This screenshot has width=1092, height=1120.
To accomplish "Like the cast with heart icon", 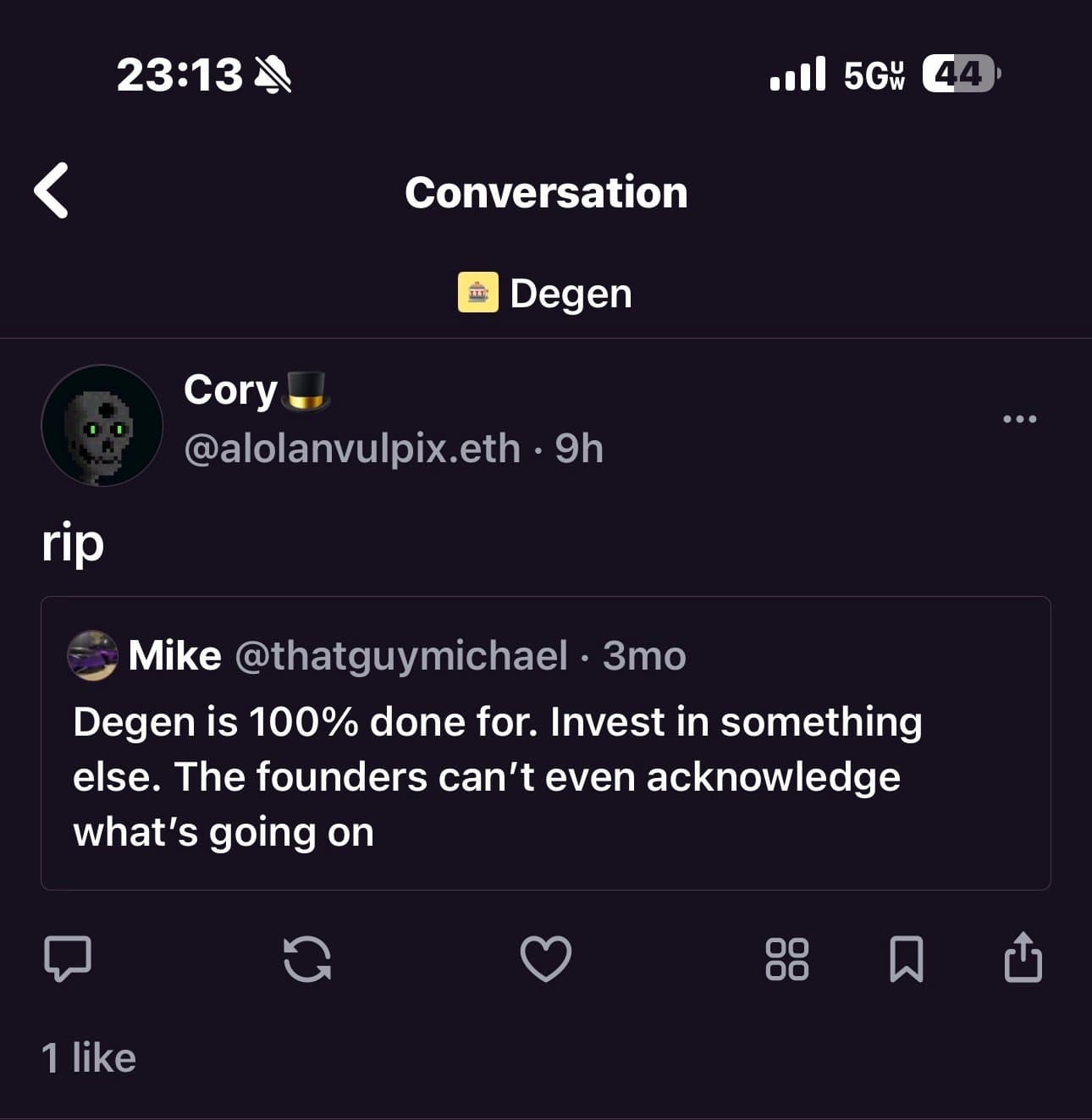I will 545,958.
